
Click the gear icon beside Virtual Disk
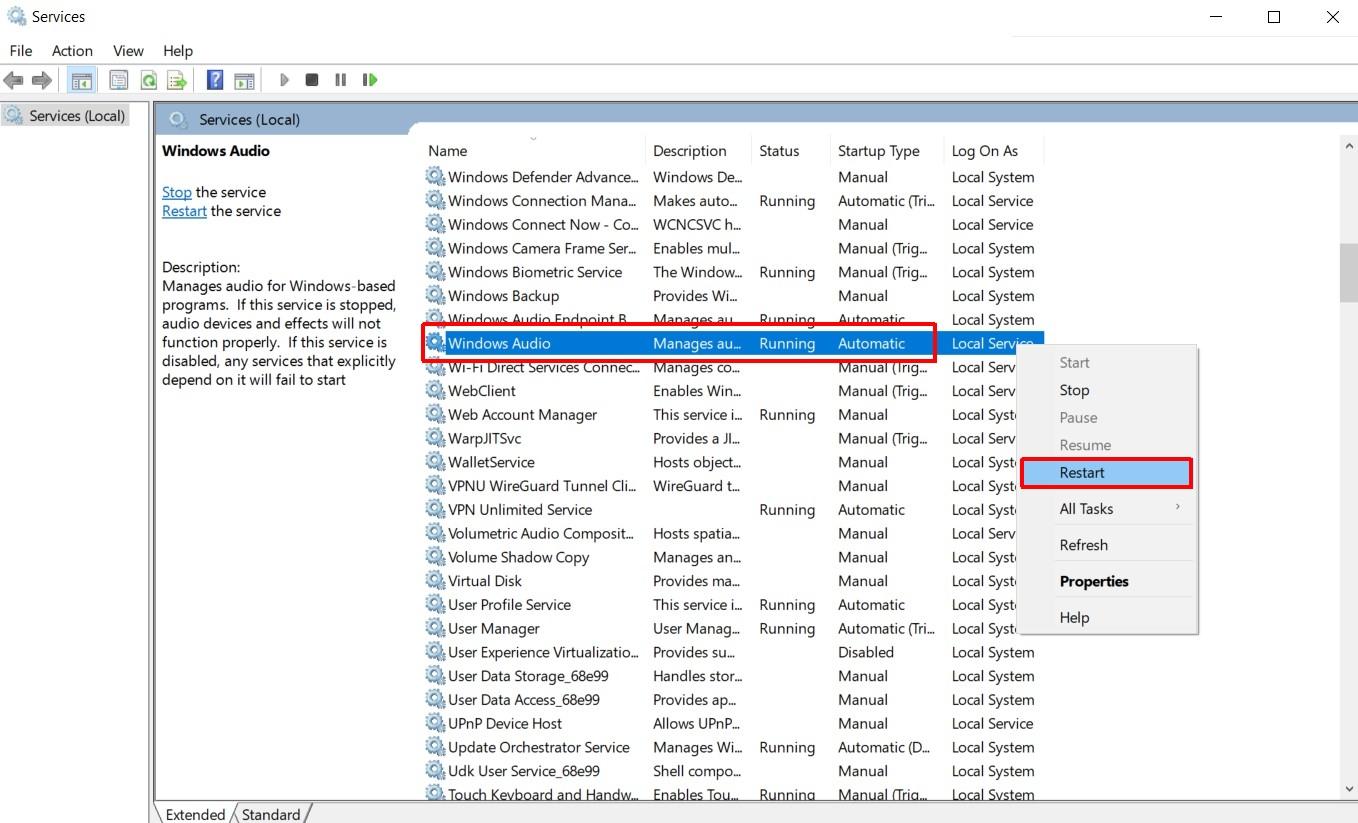[435, 581]
